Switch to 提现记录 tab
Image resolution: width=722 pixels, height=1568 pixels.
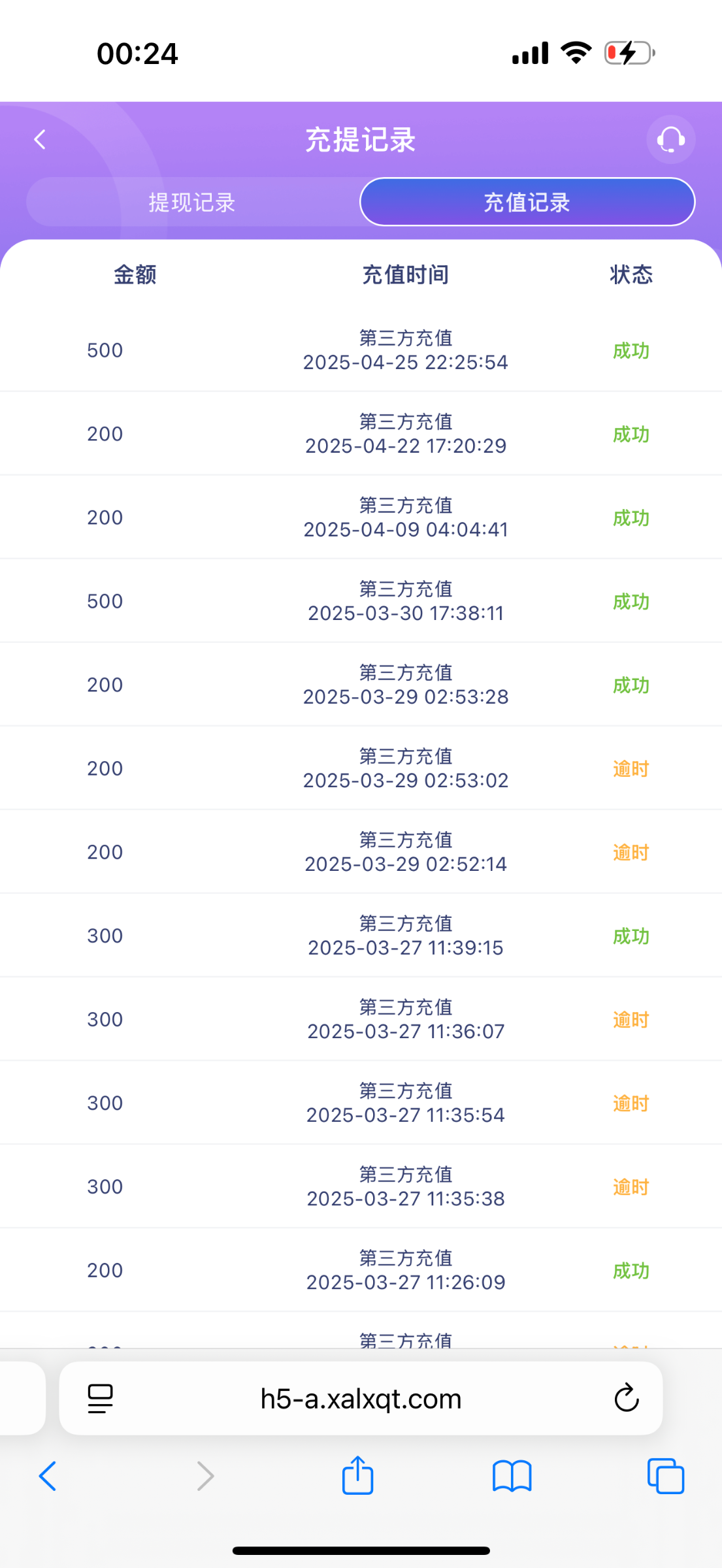pyautogui.click(x=191, y=202)
